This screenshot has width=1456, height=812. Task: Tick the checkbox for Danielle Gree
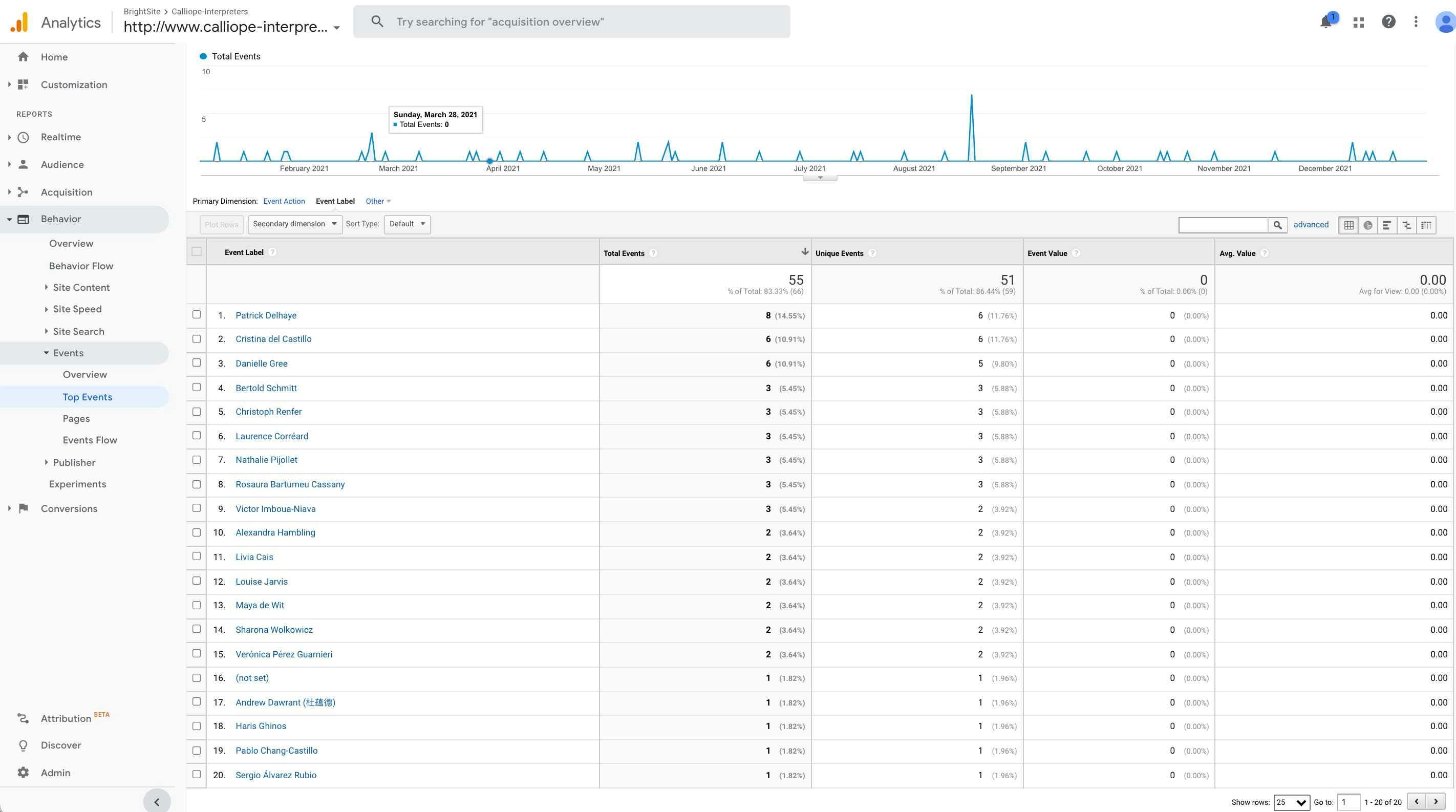pyautogui.click(x=197, y=363)
